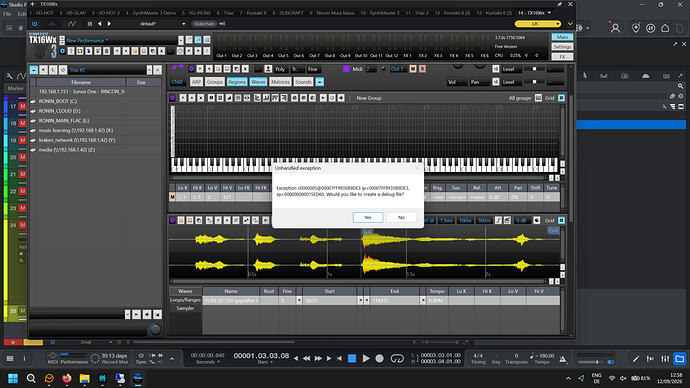This screenshot has width=690, height=388.
Task: Toggle the Regions tab
Action: (x=237, y=82)
